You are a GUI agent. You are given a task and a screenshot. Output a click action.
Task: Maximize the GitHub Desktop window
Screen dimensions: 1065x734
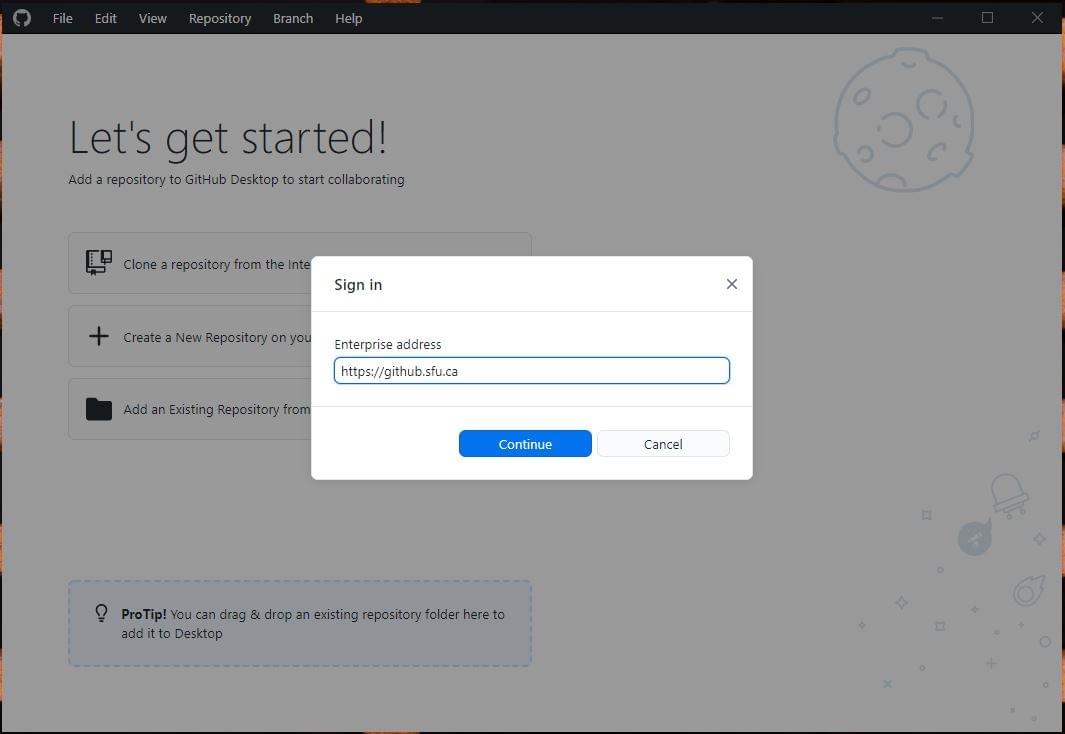[988, 18]
